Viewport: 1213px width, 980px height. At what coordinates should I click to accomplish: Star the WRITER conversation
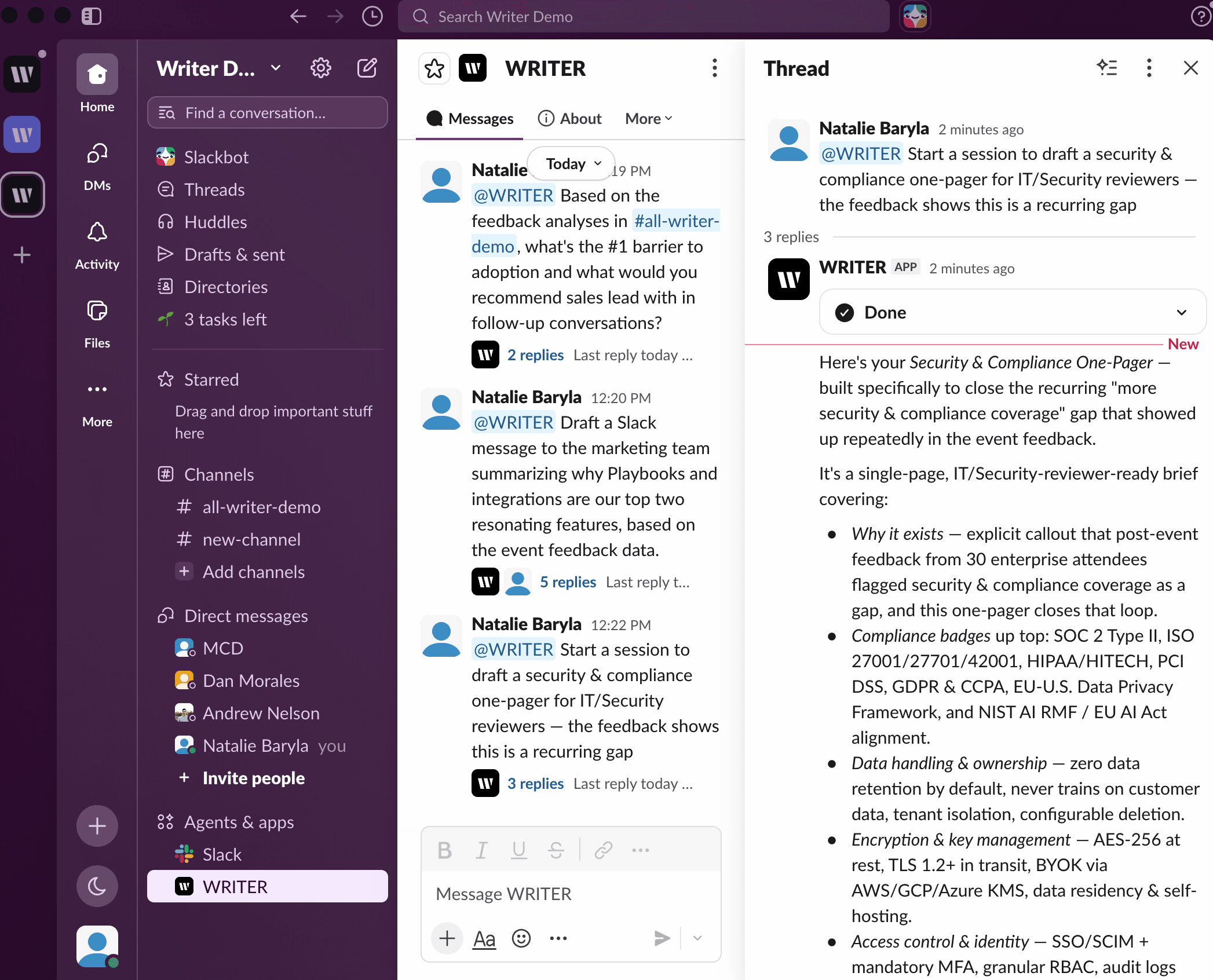(434, 68)
